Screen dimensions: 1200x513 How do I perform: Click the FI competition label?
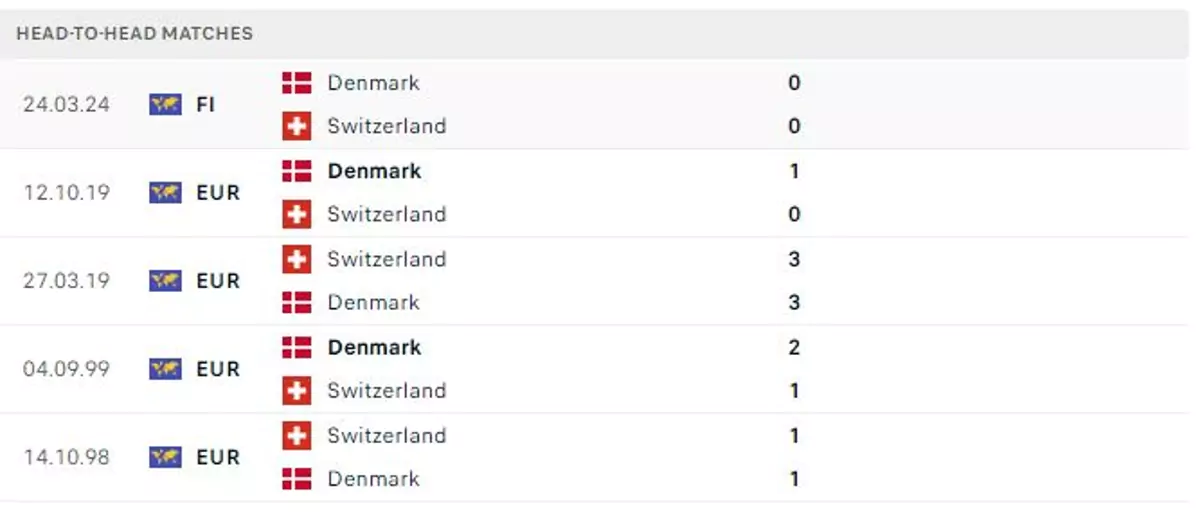[205, 104]
